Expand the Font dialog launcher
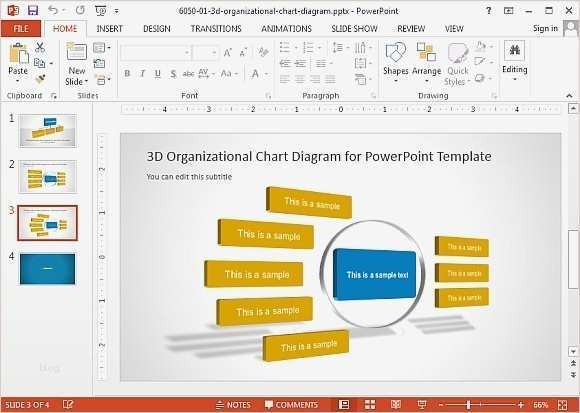The height and width of the screenshot is (413, 580). point(268,96)
